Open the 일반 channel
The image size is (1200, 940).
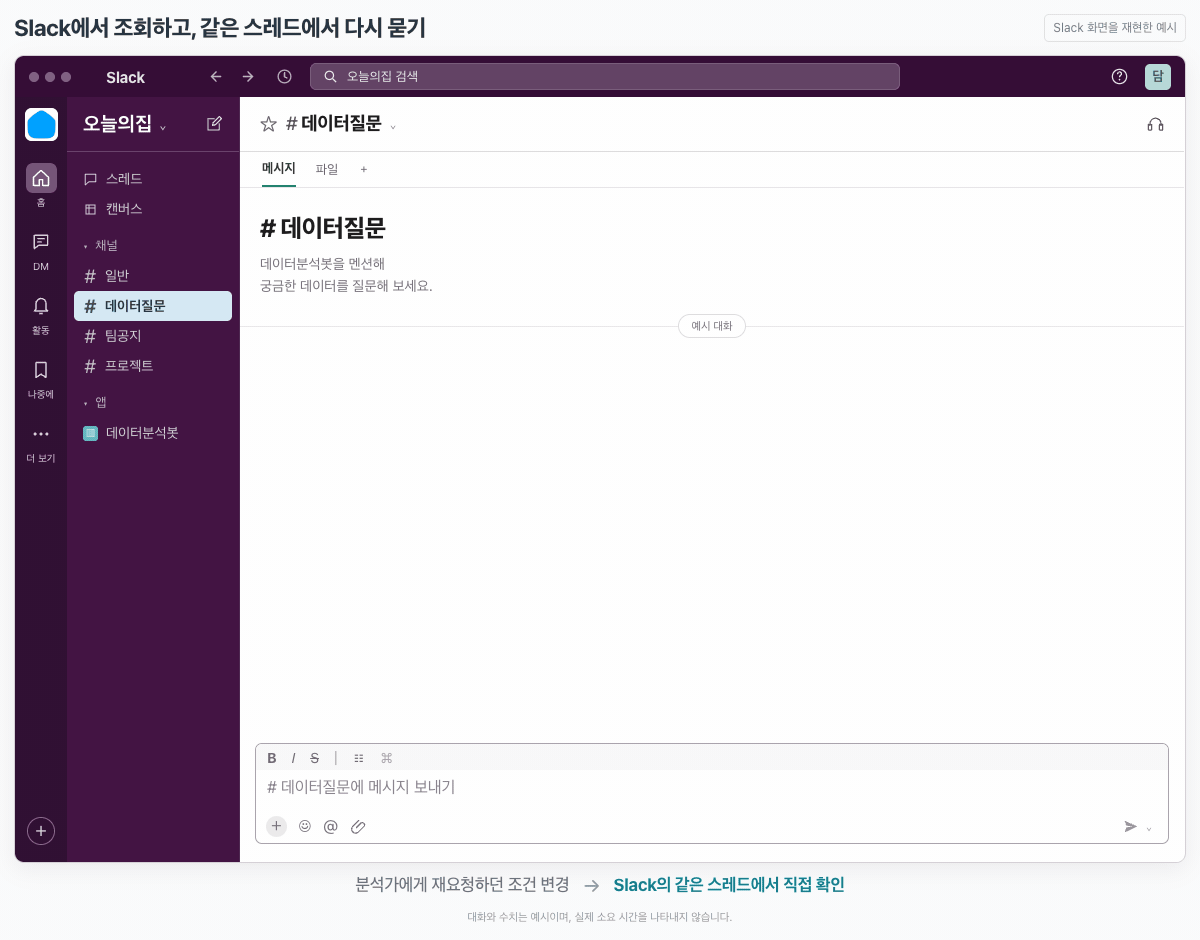[153, 276]
